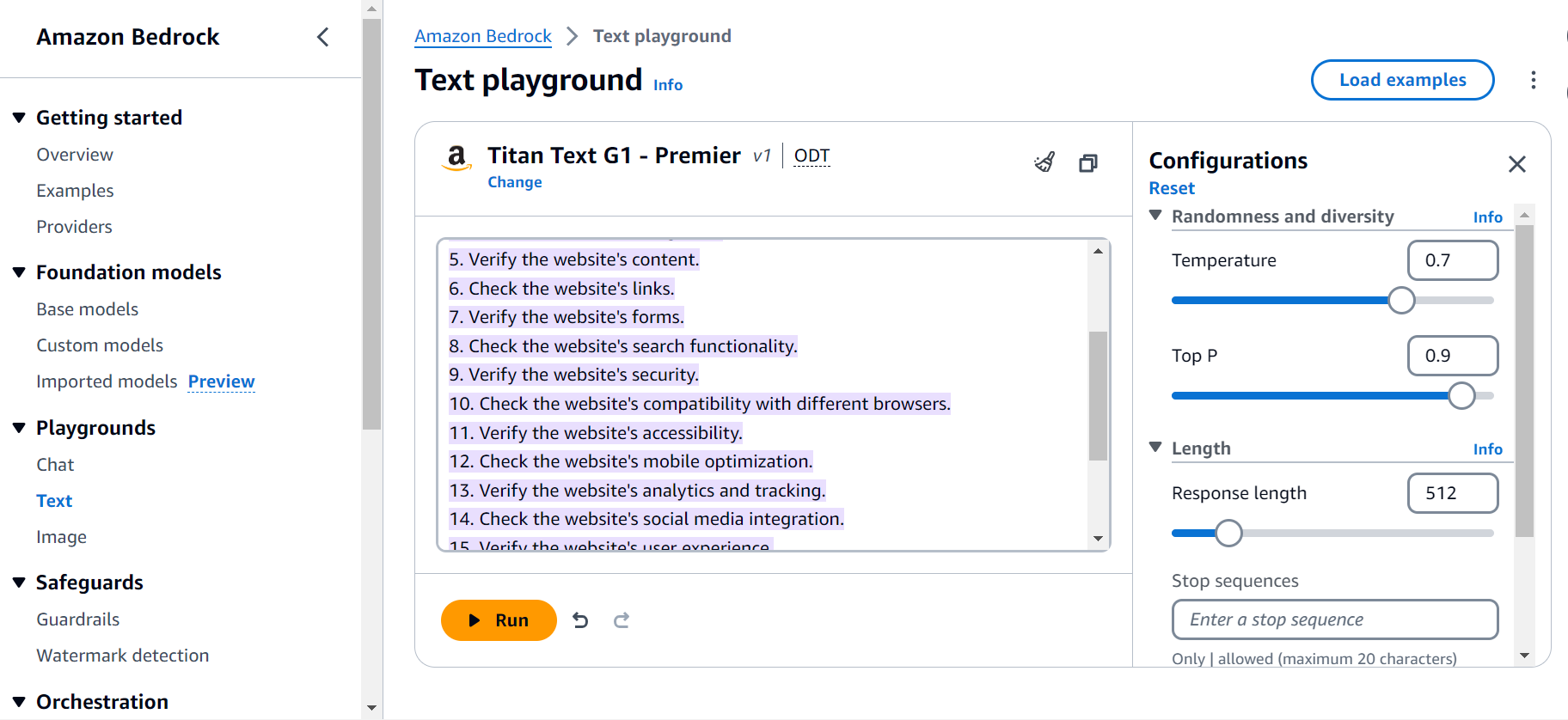1568x720 pixels.
Task: Click the Load examples button
Action: (1402, 80)
